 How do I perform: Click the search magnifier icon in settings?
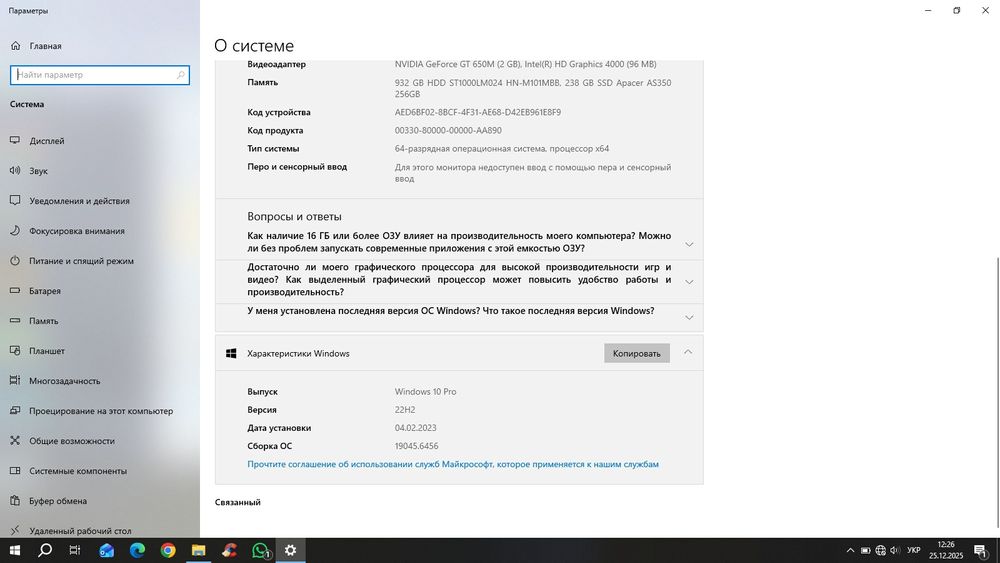[x=180, y=75]
